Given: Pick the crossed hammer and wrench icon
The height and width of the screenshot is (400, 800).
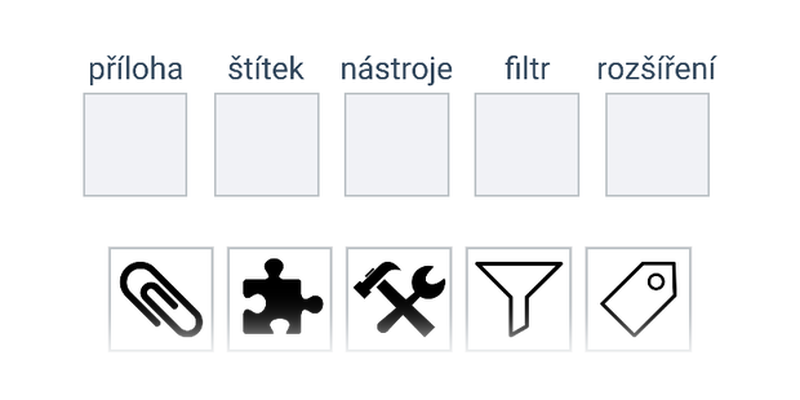Looking at the screenshot, I should pyautogui.click(x=399, y=299).
